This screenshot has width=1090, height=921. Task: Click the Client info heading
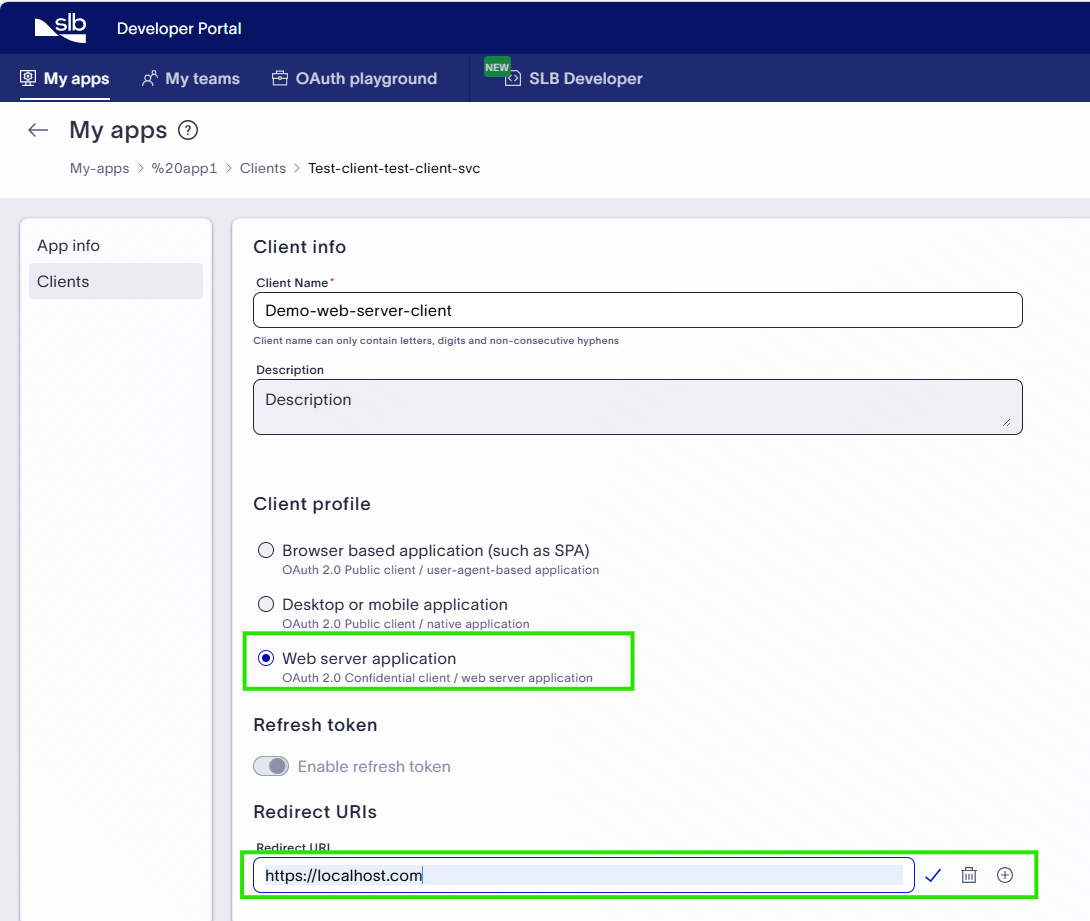[x=299, y=247]
